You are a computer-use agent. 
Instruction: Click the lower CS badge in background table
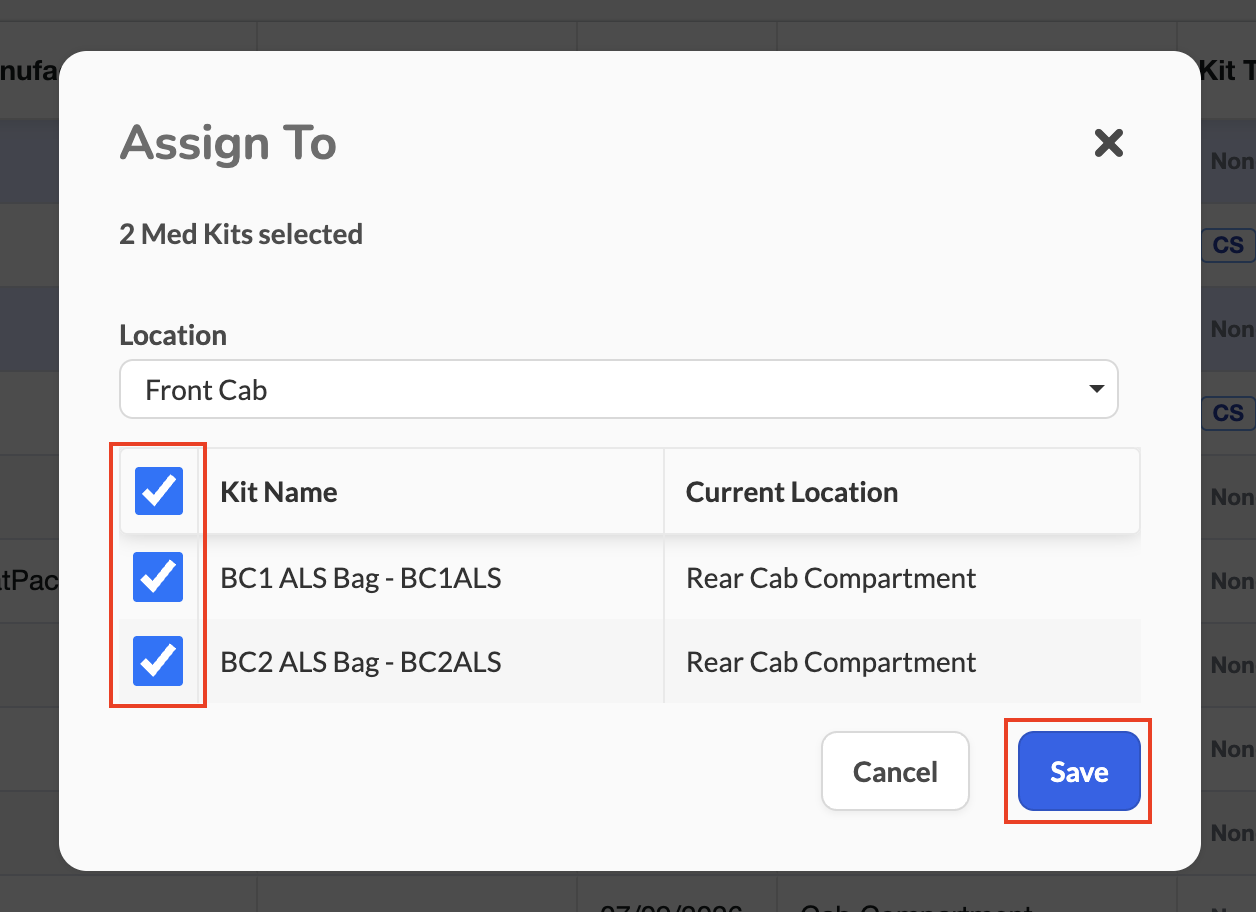(x=1228, y=413)
